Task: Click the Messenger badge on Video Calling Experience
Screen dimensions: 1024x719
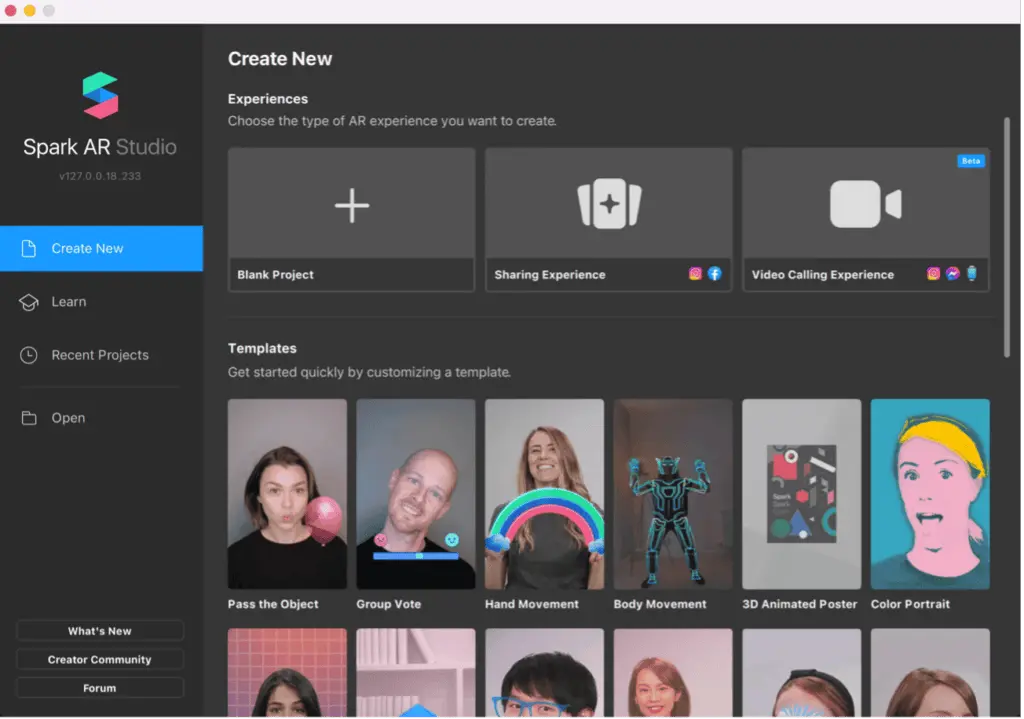Action: [952, 273]
